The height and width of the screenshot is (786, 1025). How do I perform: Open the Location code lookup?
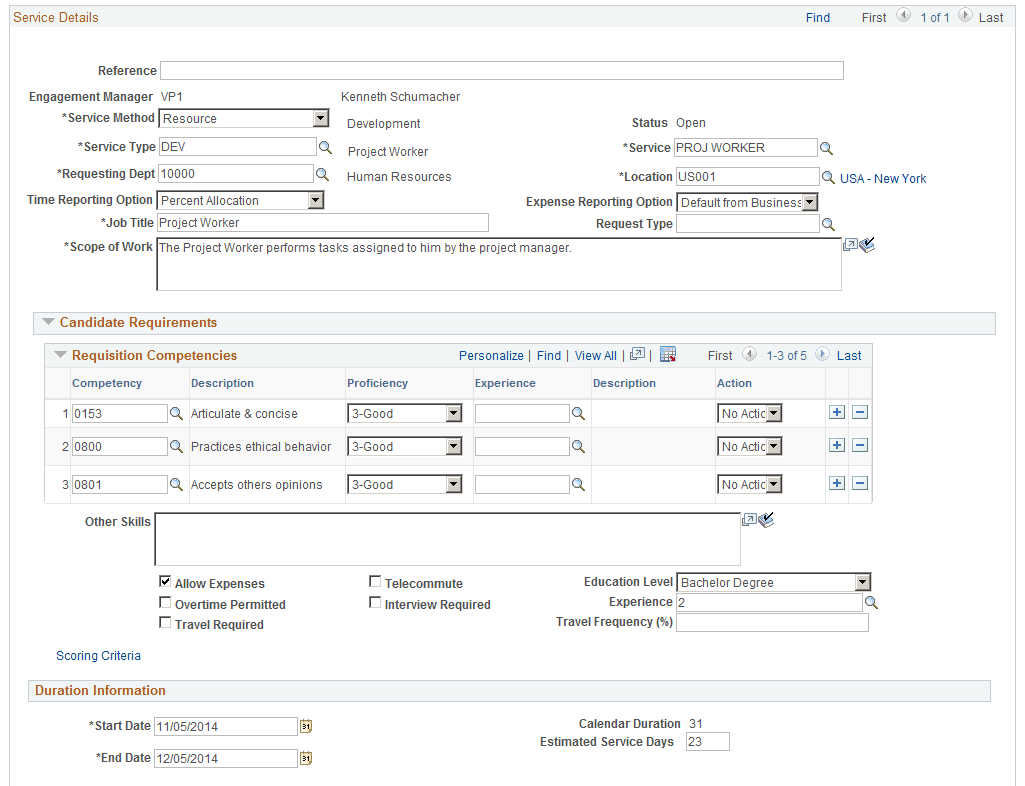point(829,176)
